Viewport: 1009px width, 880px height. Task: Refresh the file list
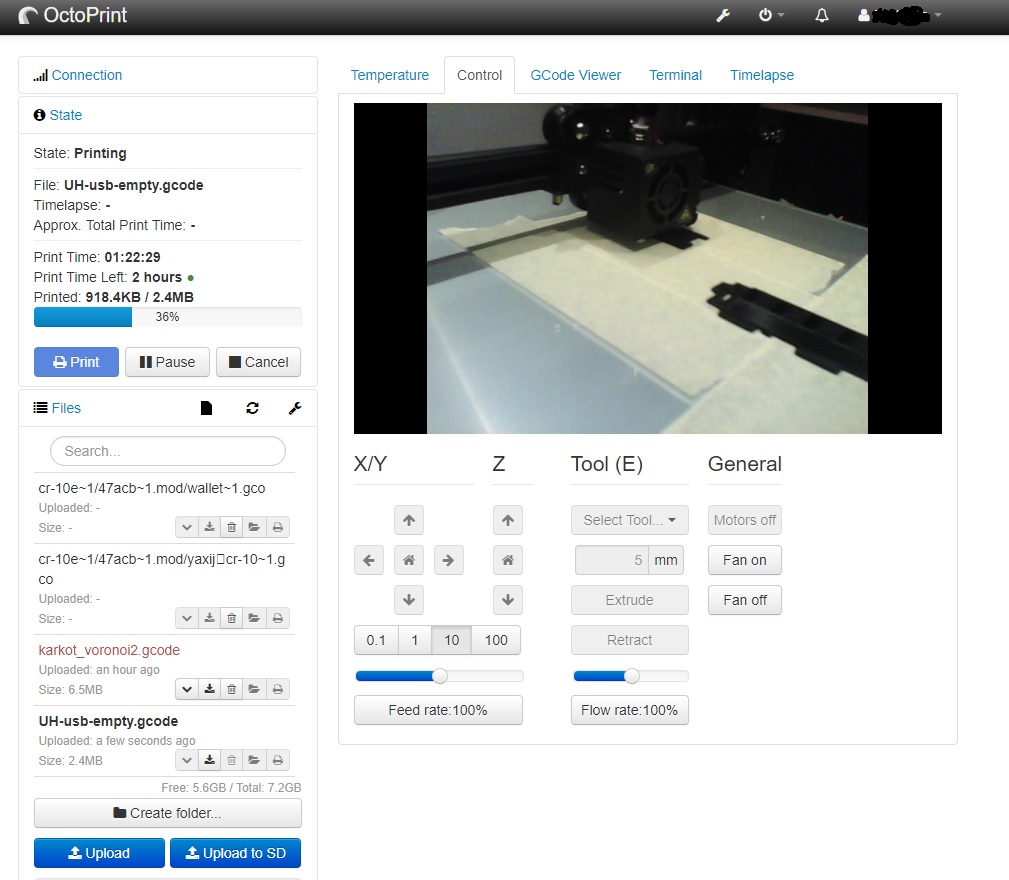(252, 408)
